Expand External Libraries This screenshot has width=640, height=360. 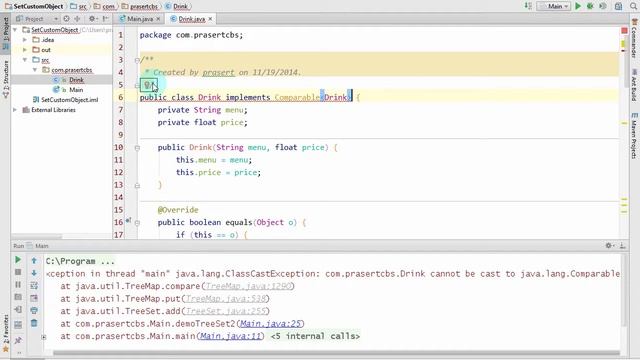click(15, 110)
